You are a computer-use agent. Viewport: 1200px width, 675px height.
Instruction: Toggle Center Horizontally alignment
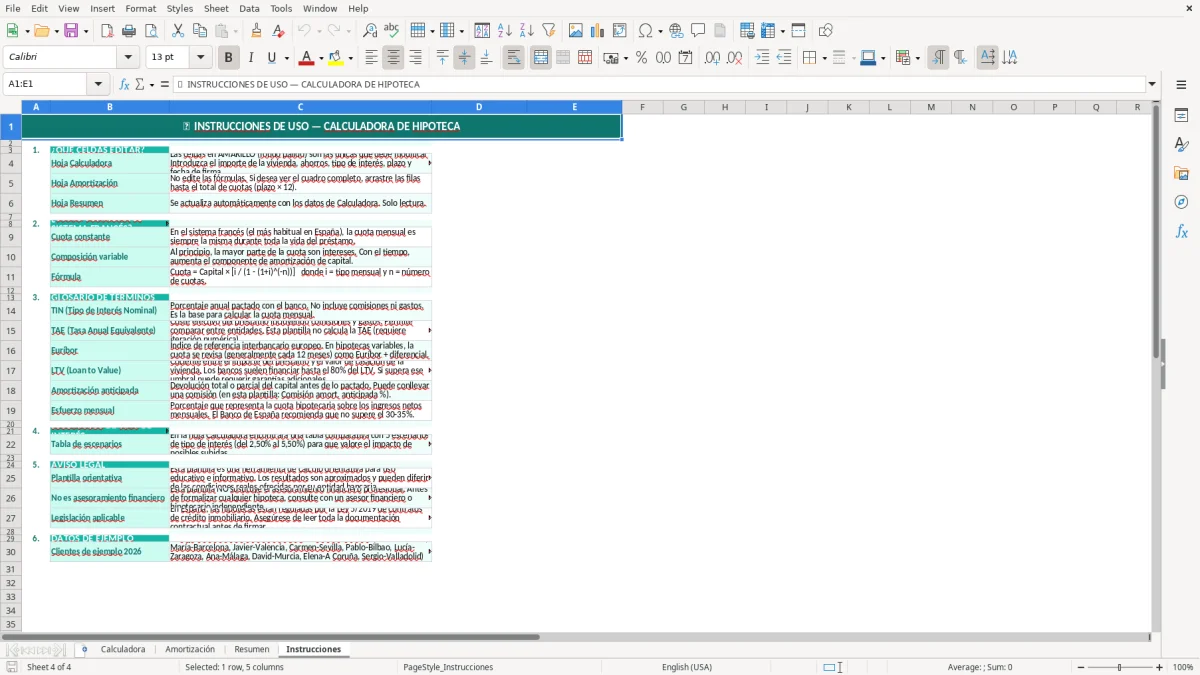pos(393,58)
